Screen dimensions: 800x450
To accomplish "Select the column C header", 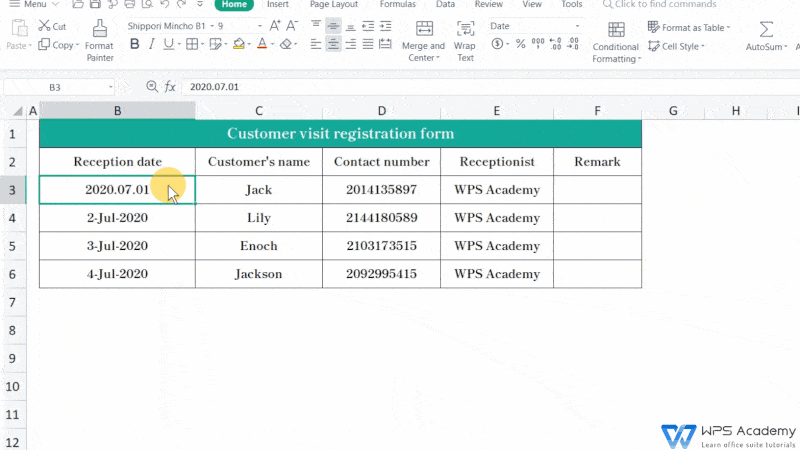I will 259,111.
